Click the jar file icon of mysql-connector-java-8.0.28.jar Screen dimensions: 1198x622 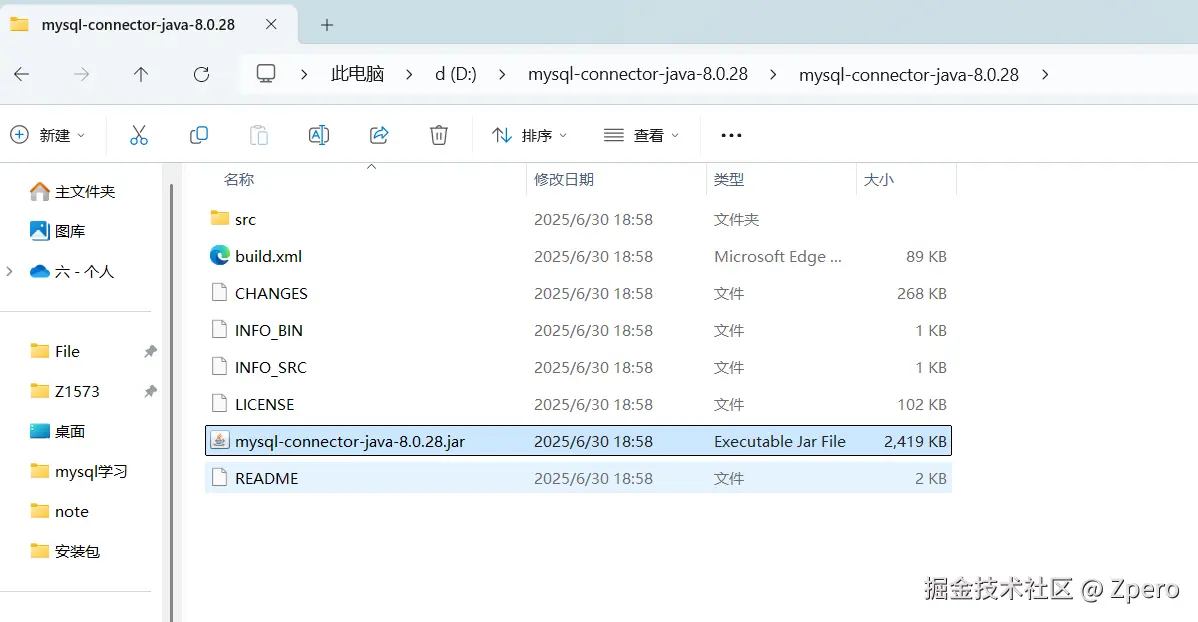click(219, 440)
